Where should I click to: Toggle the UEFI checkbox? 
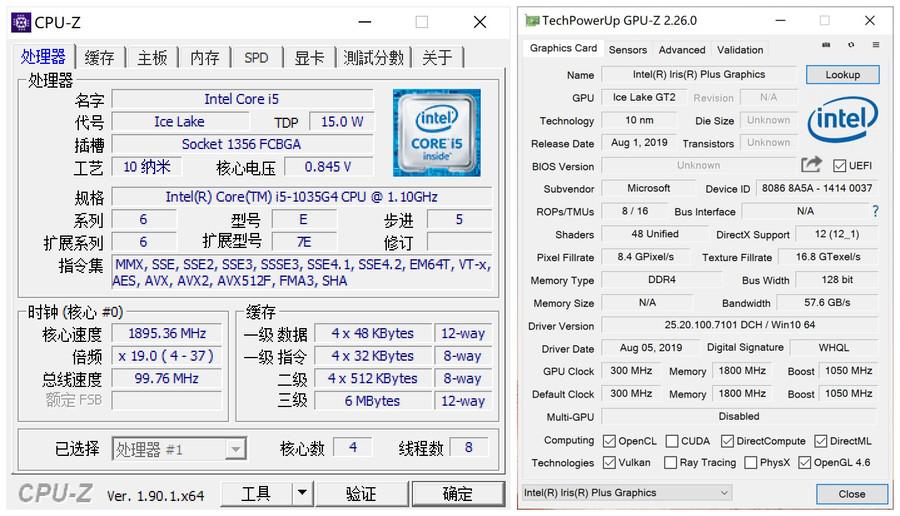[839, 166]
